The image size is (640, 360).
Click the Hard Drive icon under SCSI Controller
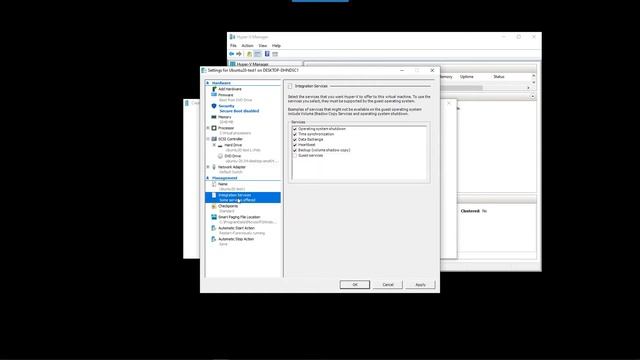click(220, 145)
